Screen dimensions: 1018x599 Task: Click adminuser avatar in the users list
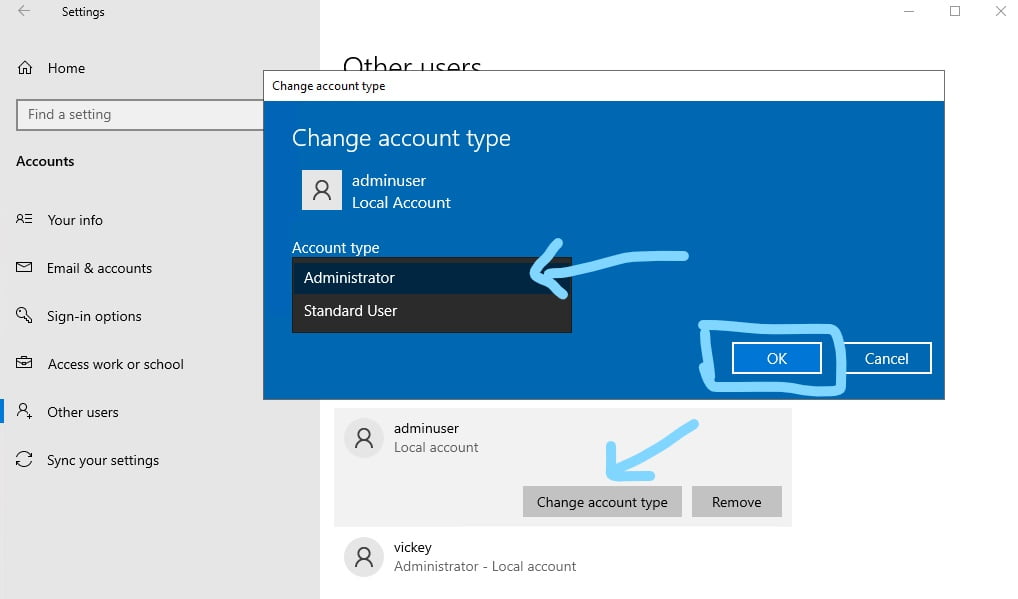[364, 438]
